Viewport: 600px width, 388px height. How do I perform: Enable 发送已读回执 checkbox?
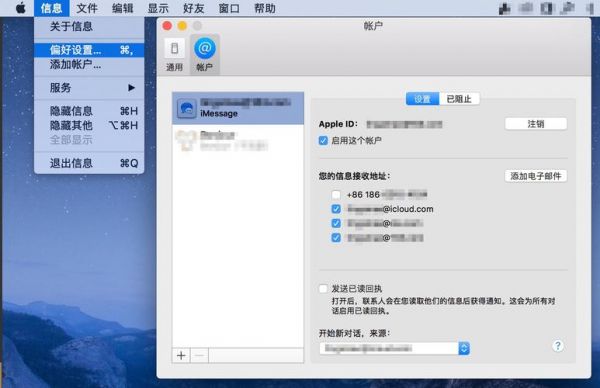pyautogui.click(x=323, y=289)
